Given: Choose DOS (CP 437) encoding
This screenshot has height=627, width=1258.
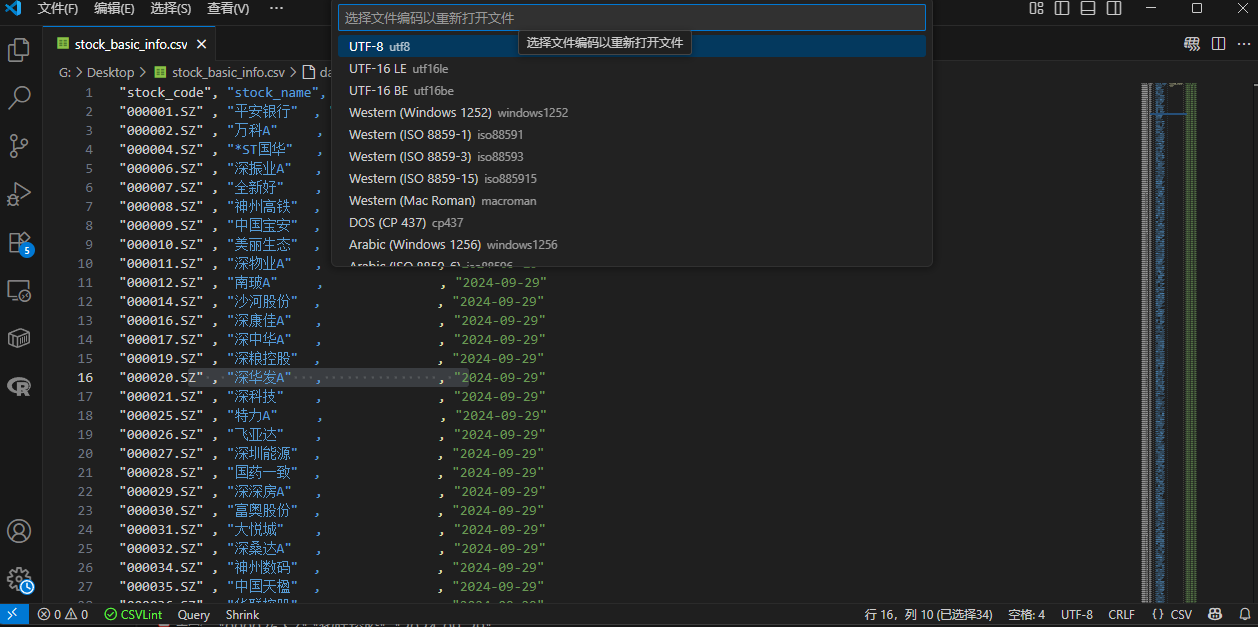Looking at the screenshot, I should click(x=632, y=222).
